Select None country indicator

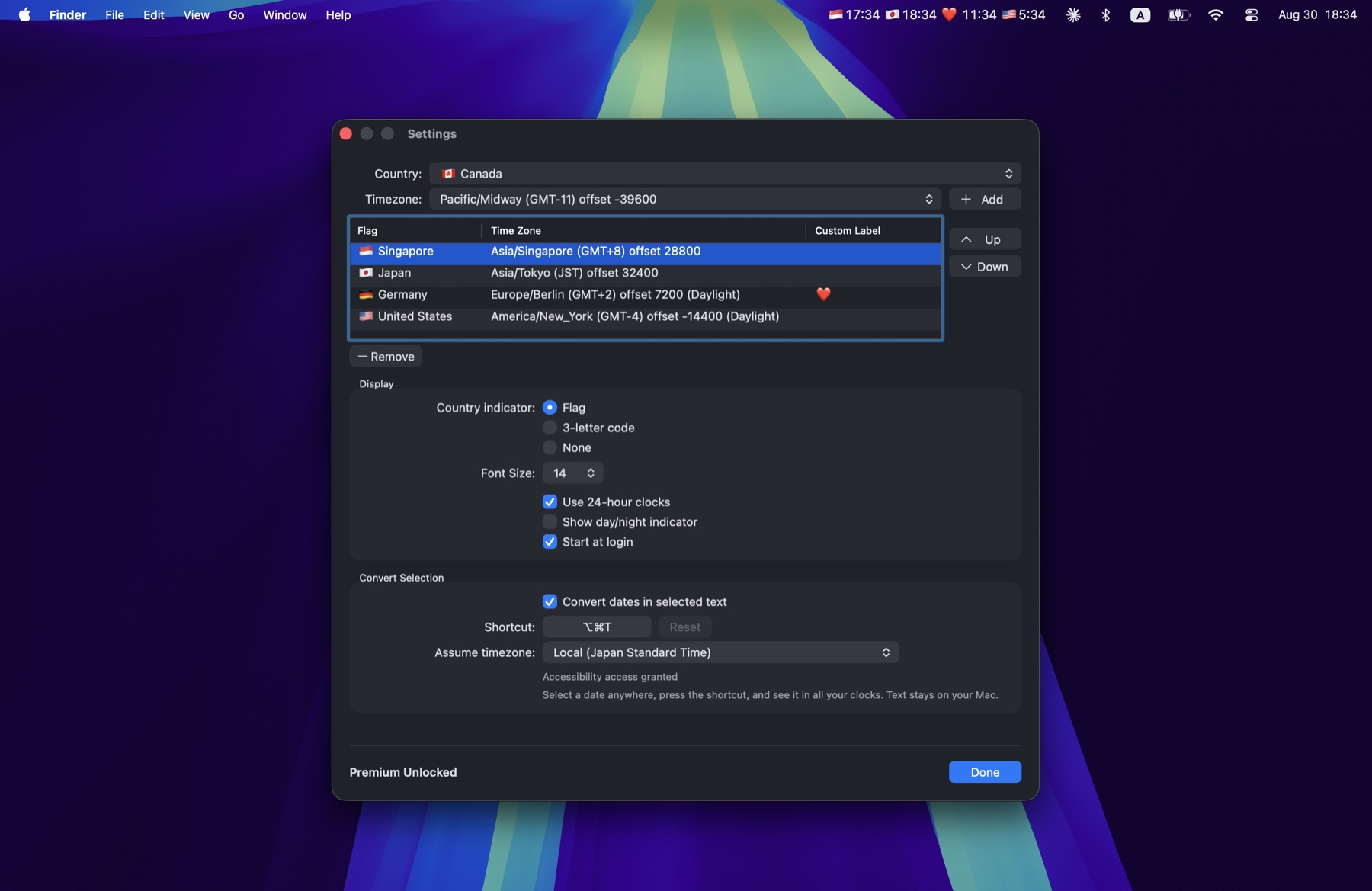click(550, 447)
